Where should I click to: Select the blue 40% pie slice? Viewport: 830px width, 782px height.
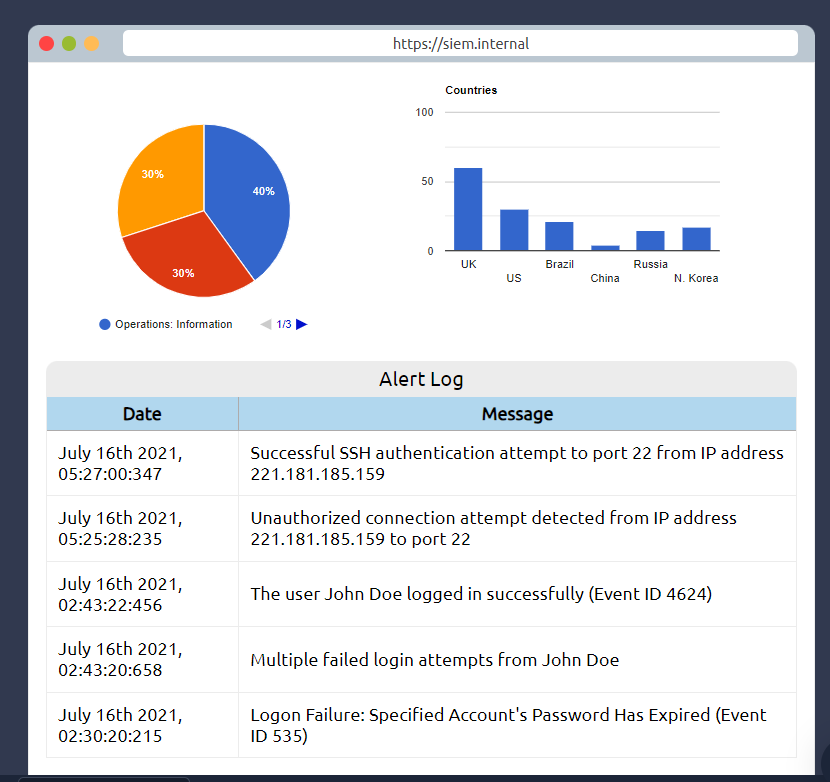click(x=250, y=195)
